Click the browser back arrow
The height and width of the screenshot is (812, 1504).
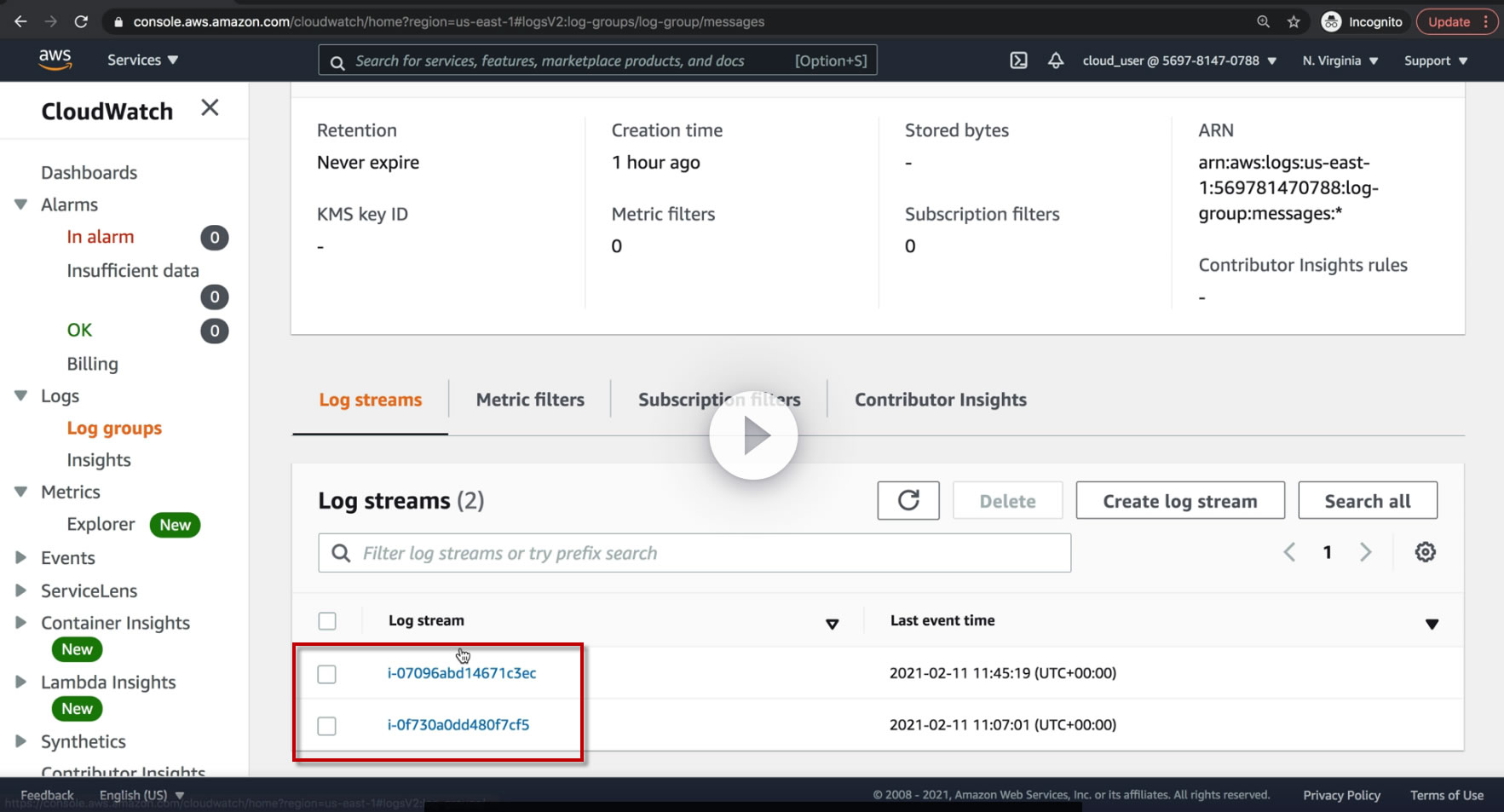[21, 21]
